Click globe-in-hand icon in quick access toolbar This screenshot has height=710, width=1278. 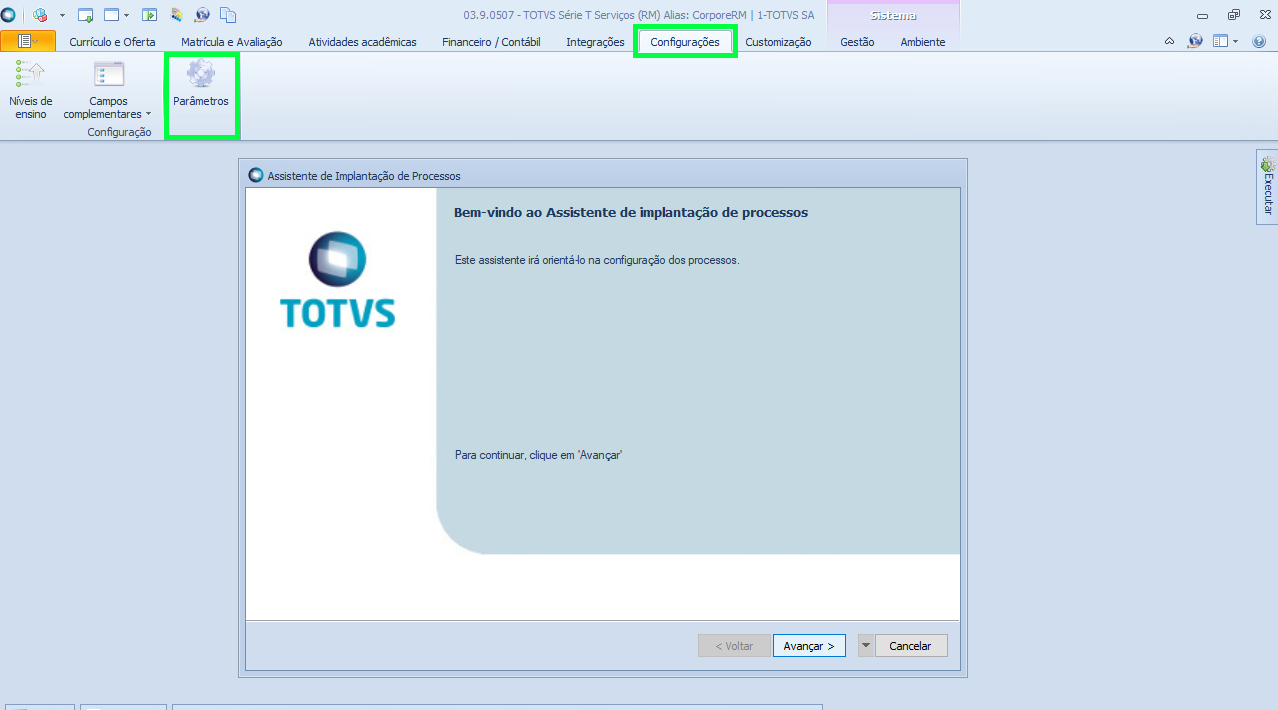tap(202, 15)
